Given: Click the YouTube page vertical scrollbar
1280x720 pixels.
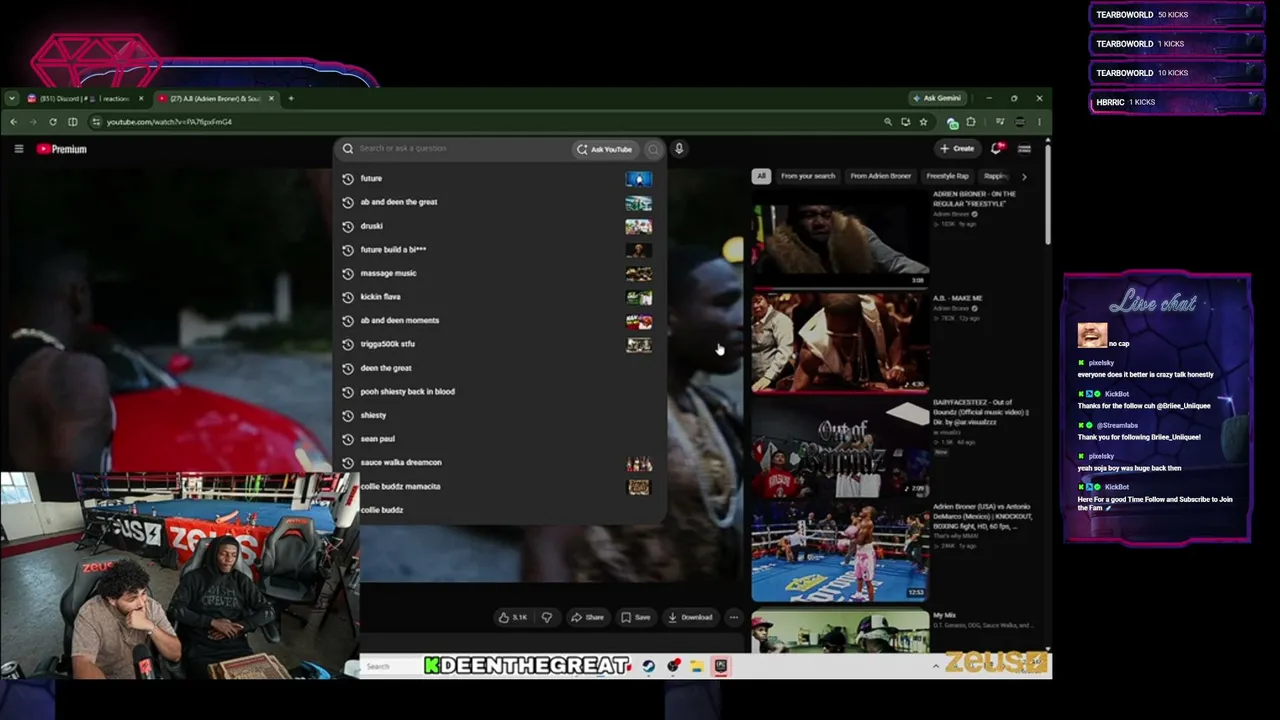Looking at the screenshot, I should pyautogui.click(x=1048, y=195).
